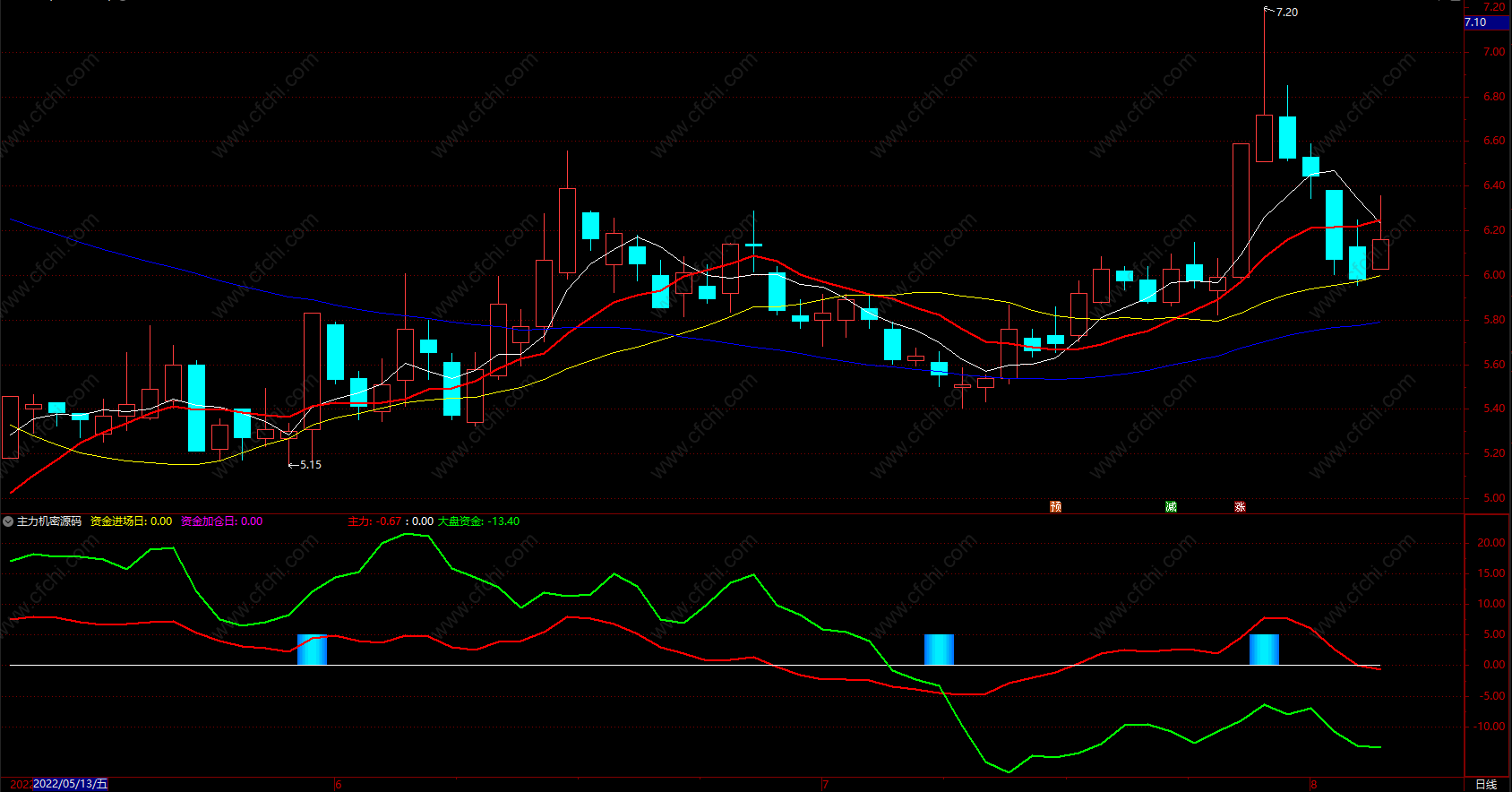Click the red 主力 value label
This screenshot has width=1512, height=792.
pyautogui.click(x=374, y=521)
